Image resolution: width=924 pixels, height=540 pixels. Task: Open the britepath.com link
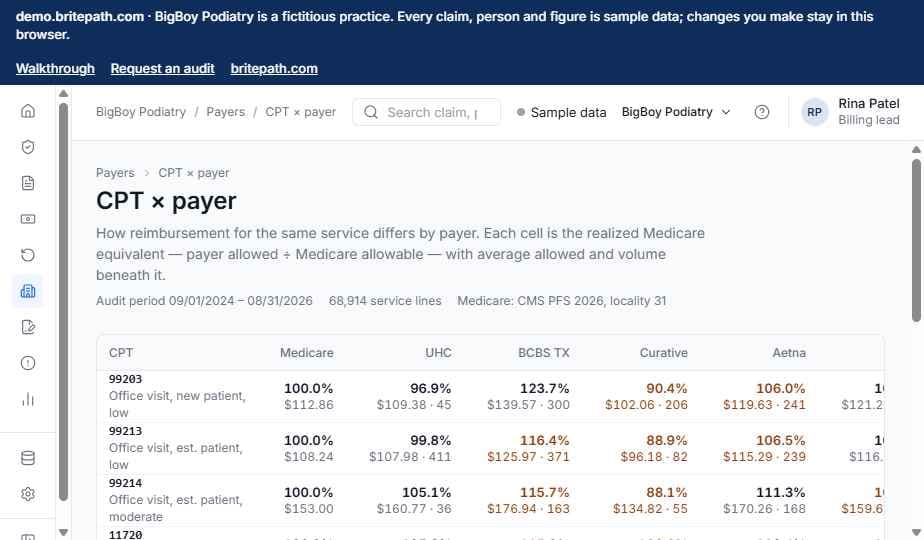tap(274, 68)
